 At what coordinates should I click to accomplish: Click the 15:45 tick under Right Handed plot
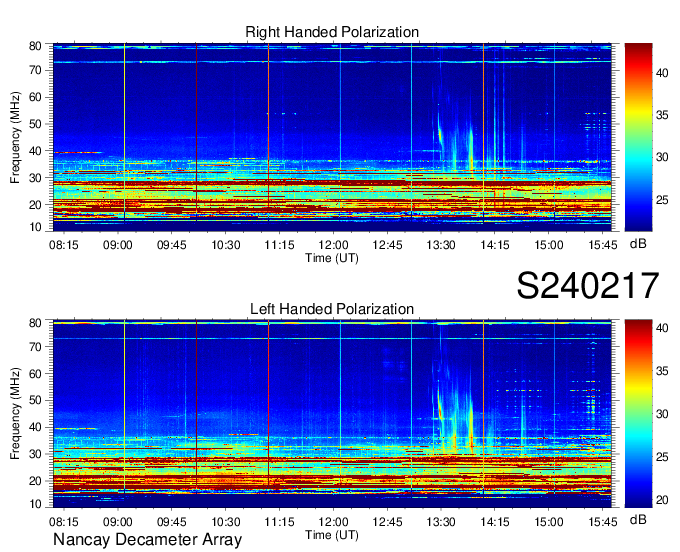603,245
